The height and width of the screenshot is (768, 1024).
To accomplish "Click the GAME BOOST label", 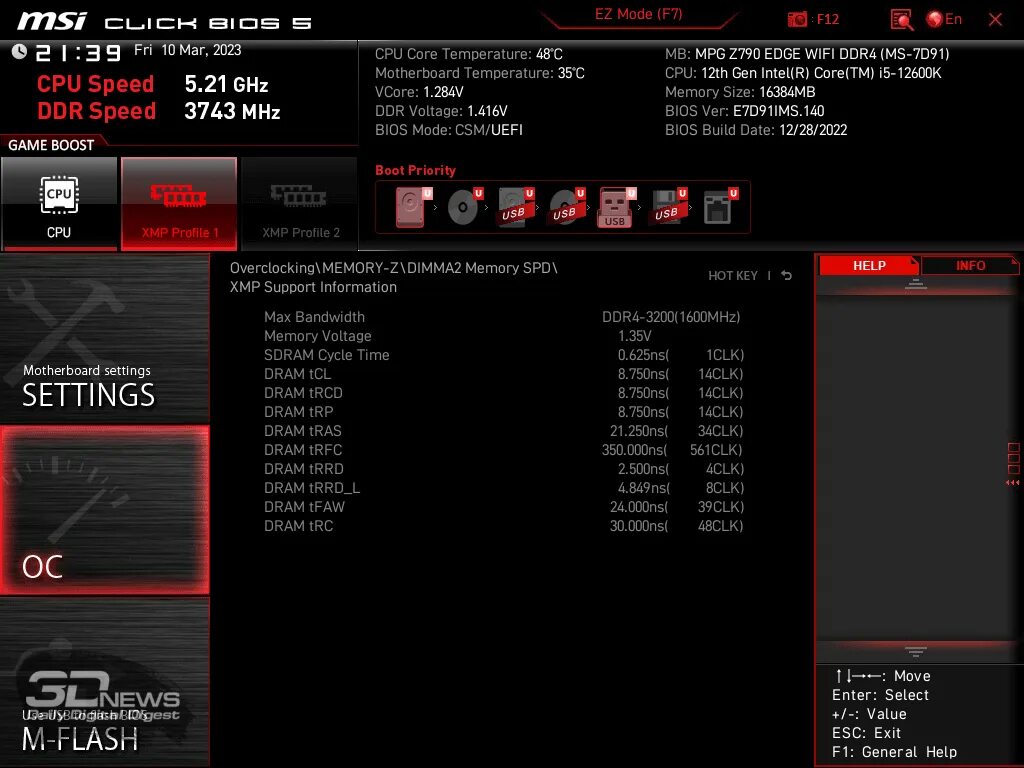I will [51, 145].
